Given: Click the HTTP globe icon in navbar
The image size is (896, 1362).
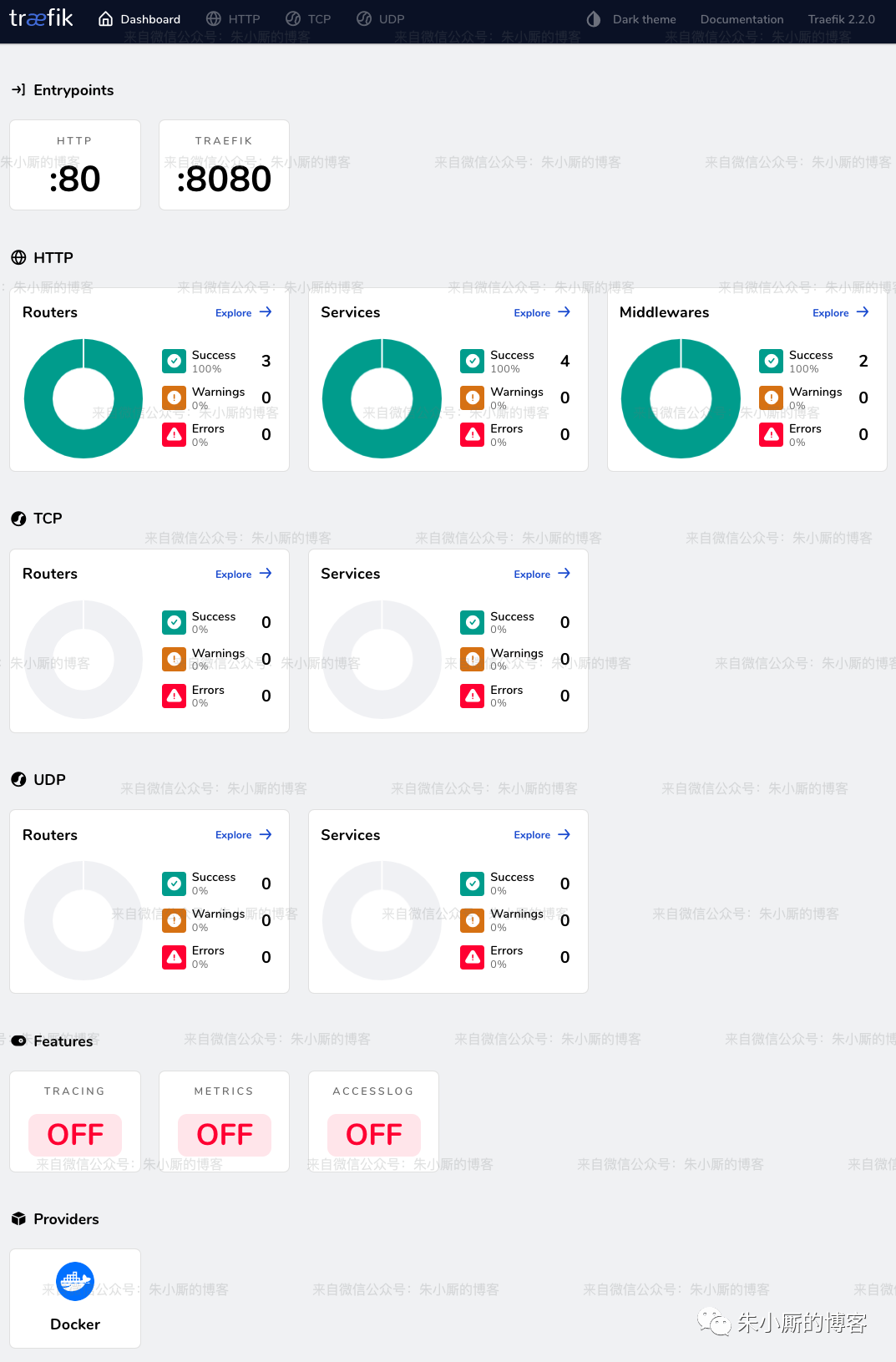Looking at the screenshot, I should pos(214,19).
